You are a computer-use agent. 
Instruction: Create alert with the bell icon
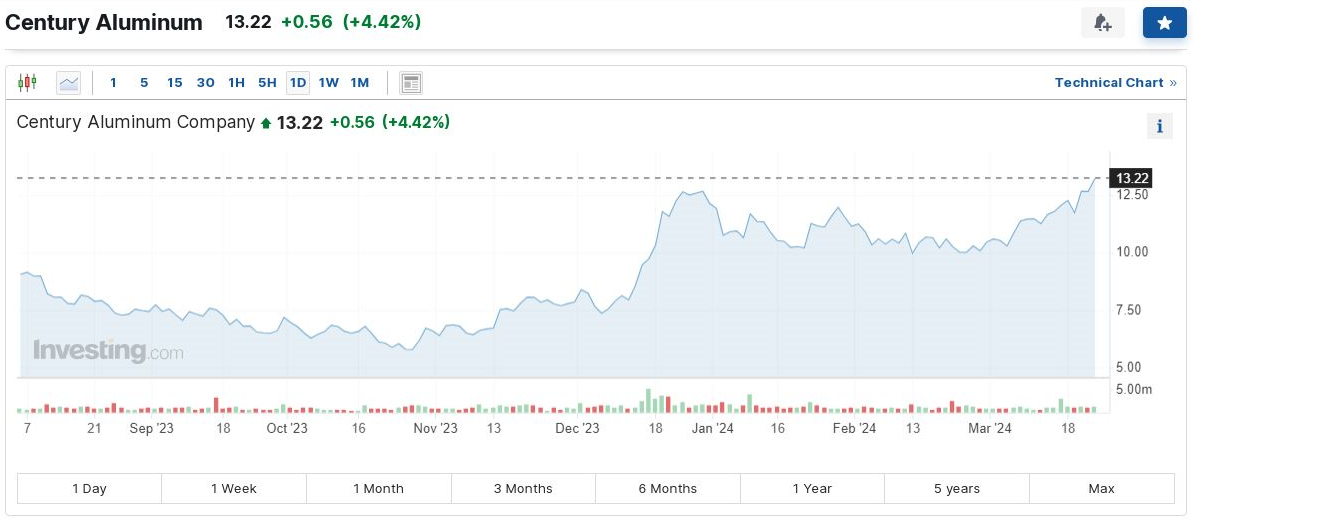point(1102,23)
